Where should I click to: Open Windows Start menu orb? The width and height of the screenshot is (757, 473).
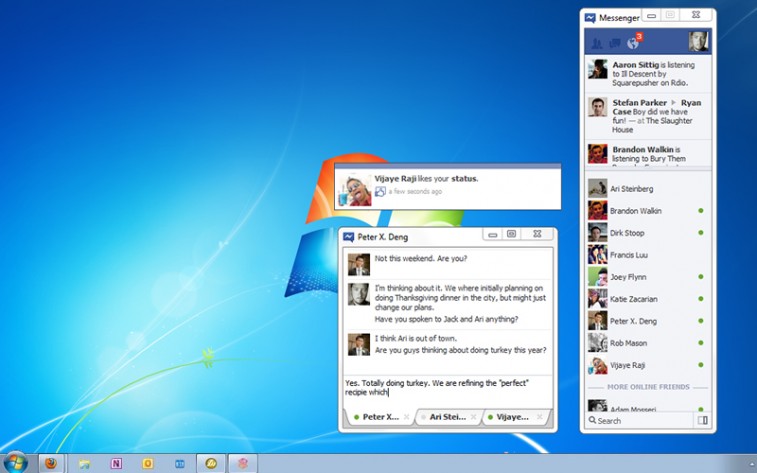point(15,462)
